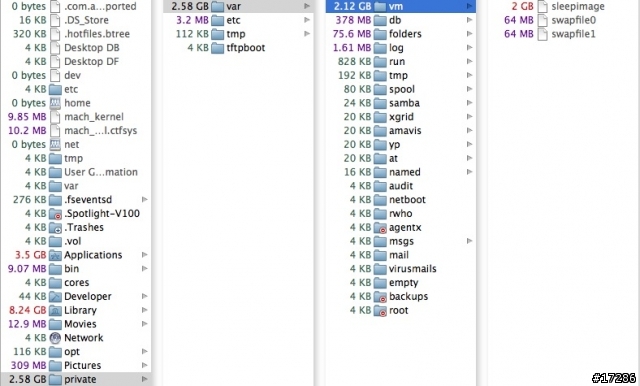
Task: Select the amavis folder name
Action: pyautogui.click(x=405, y=131)
